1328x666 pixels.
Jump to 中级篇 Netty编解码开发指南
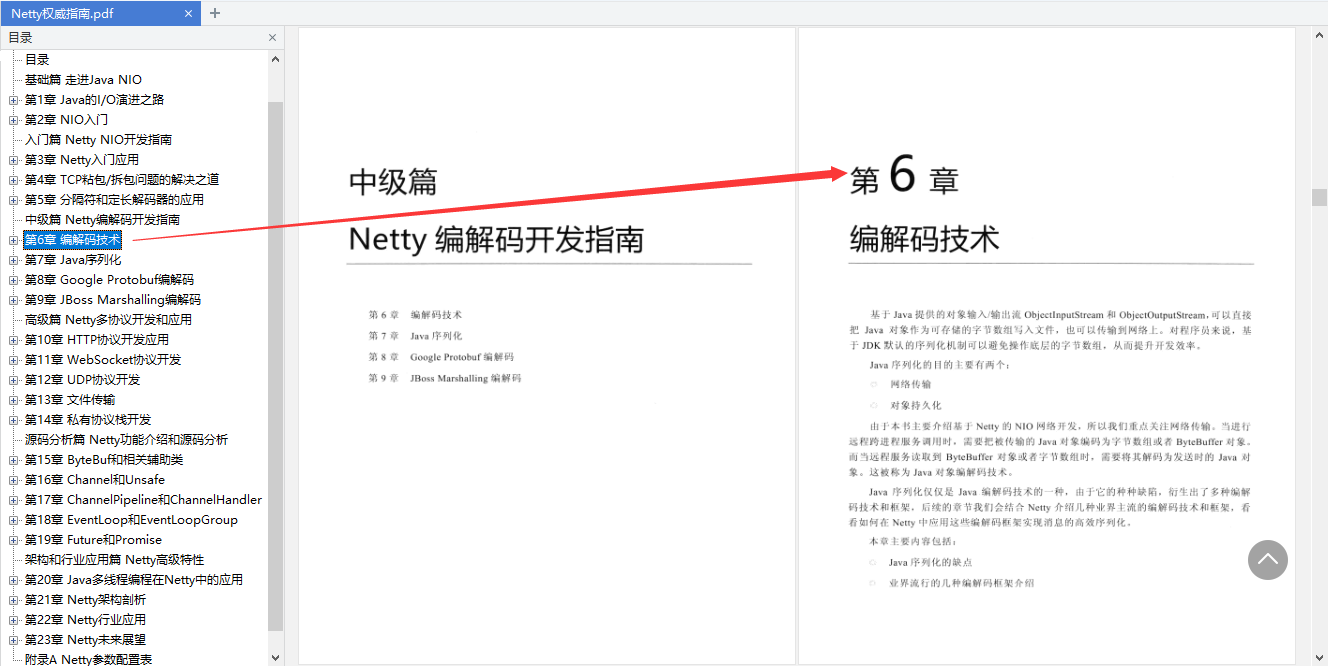(103, 220)
